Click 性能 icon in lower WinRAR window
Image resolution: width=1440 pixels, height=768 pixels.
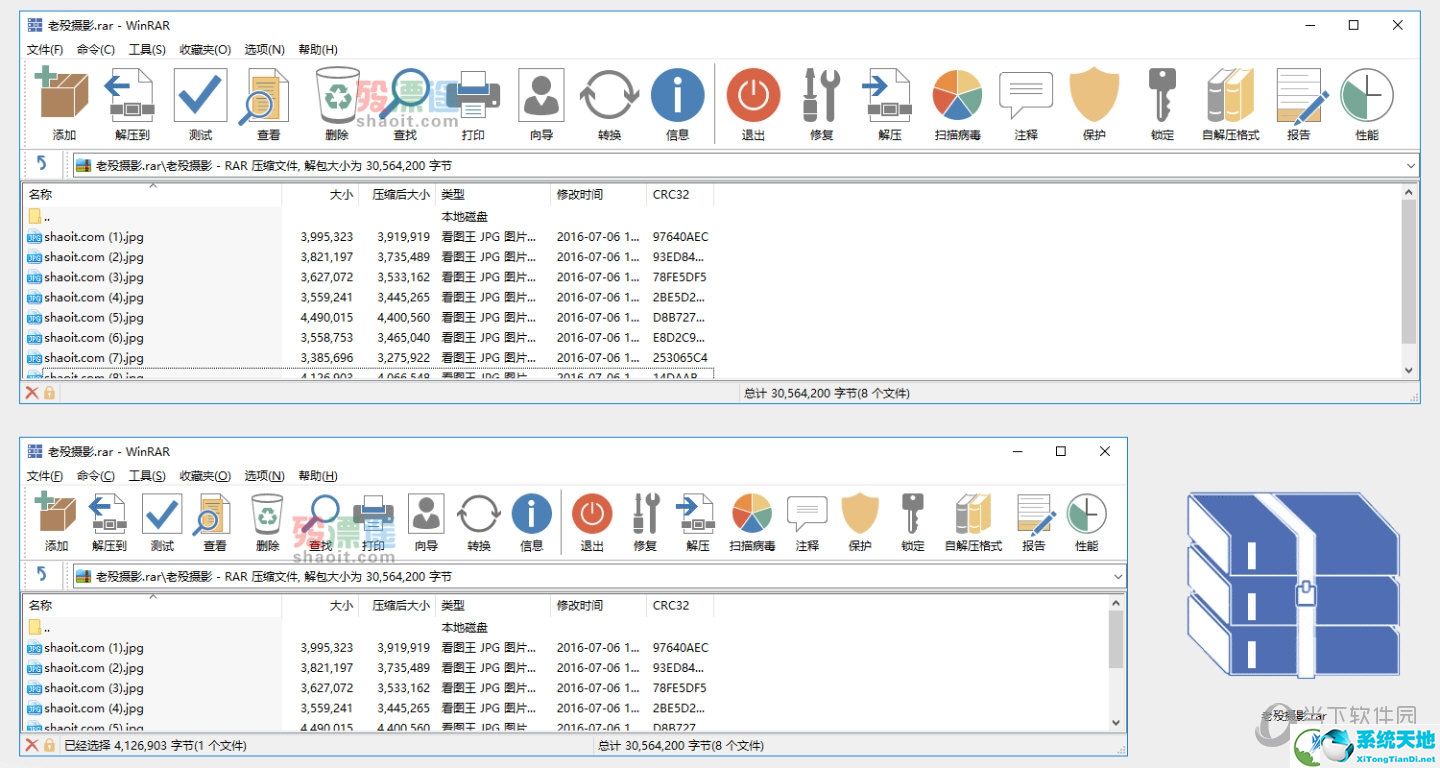pos(1086,514)
